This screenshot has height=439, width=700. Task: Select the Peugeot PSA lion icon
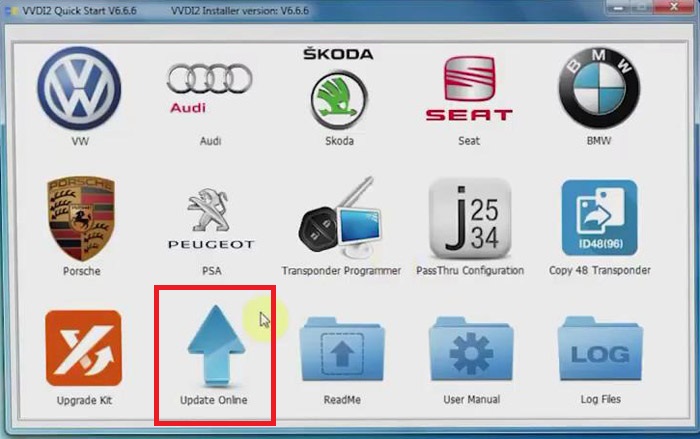coord(211,218)
